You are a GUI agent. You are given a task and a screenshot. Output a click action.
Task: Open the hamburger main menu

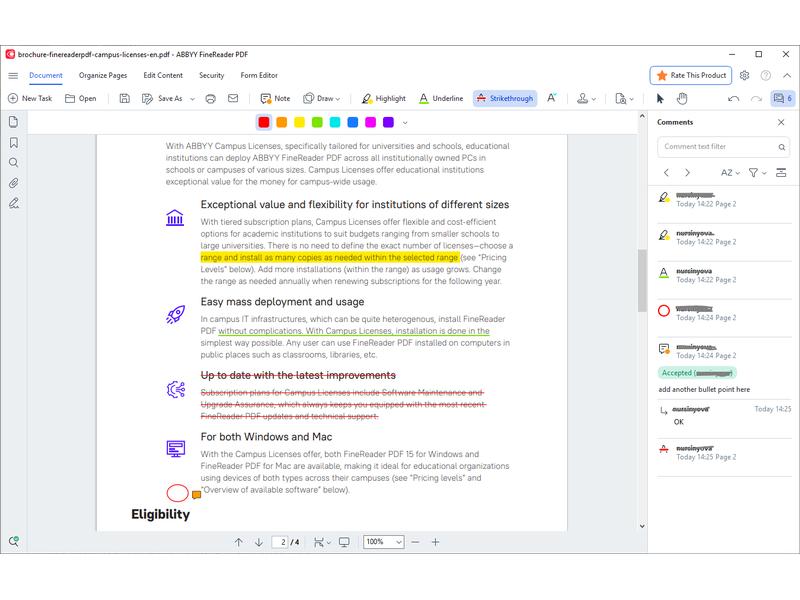pos(13,76)
